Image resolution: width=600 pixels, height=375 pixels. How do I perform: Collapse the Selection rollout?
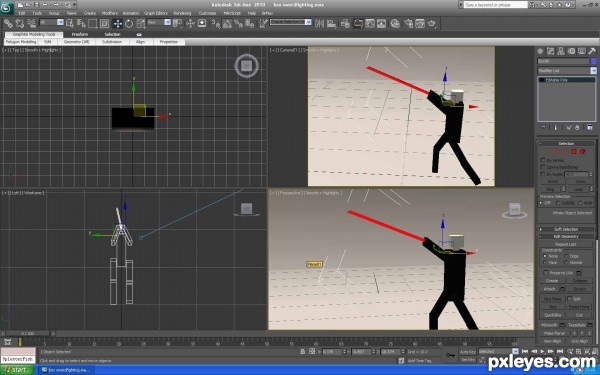pyautogui.click(x=566, y=143)
